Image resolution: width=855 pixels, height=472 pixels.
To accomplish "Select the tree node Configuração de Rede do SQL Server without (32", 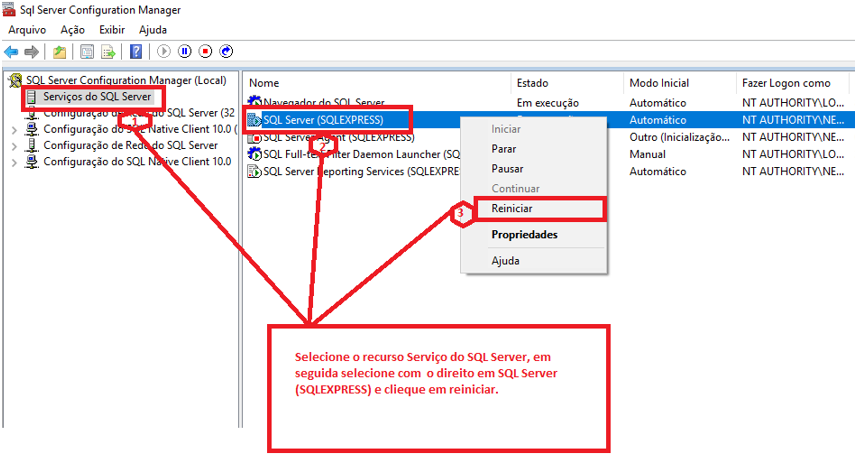I will (x=130, y=146).
